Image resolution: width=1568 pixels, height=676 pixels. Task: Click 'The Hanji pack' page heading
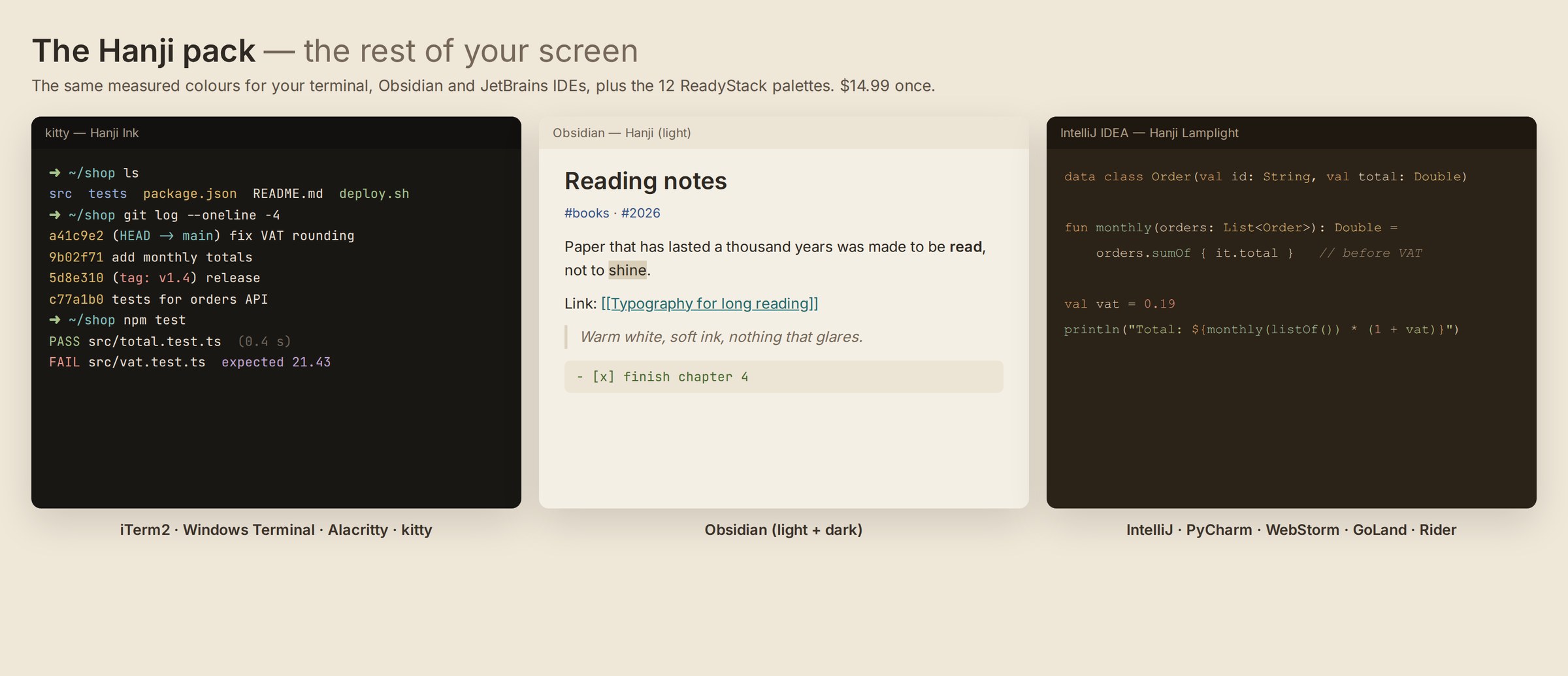coord(144,51)
